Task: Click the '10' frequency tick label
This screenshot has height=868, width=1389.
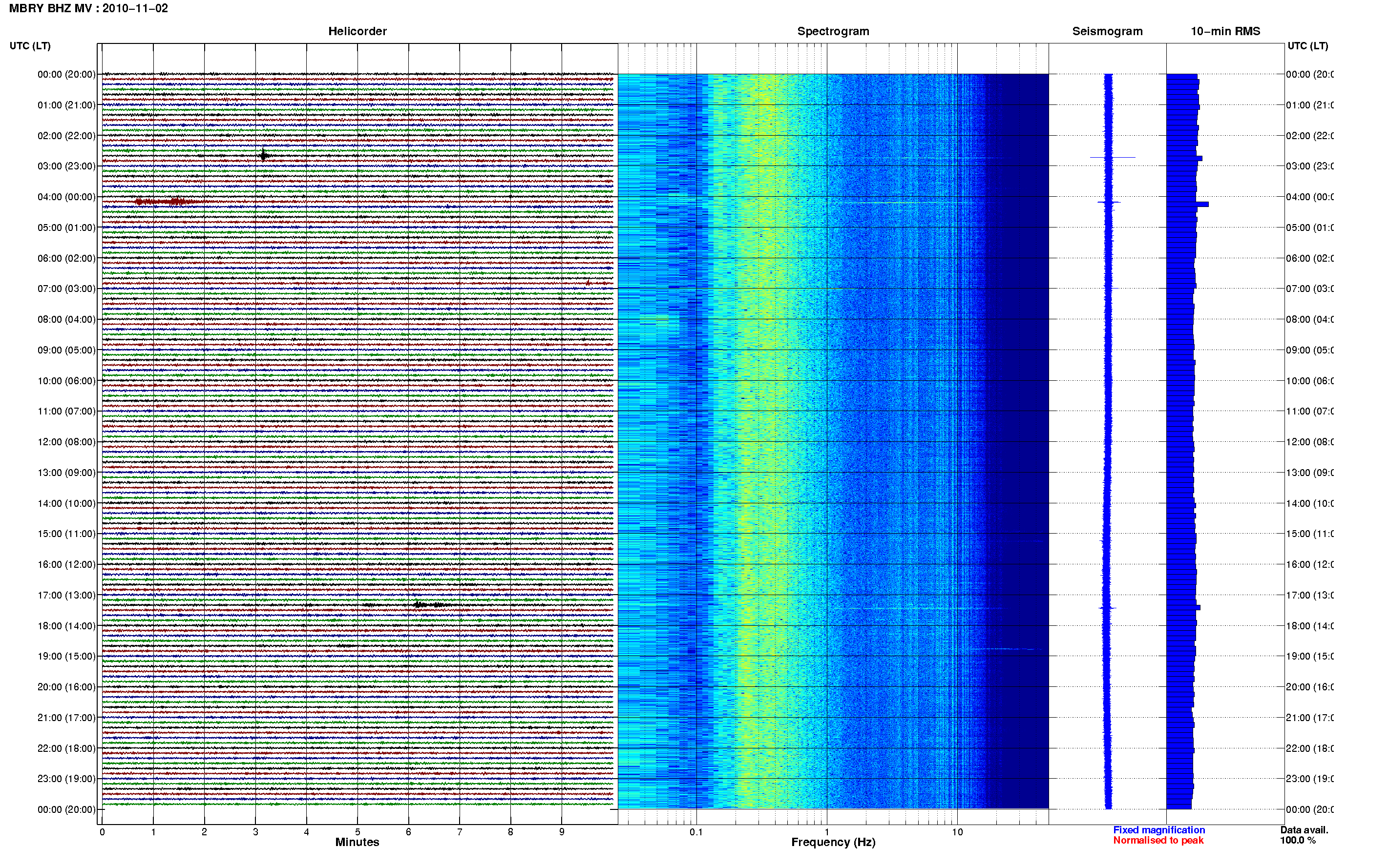Action: [x=957, y=832]
